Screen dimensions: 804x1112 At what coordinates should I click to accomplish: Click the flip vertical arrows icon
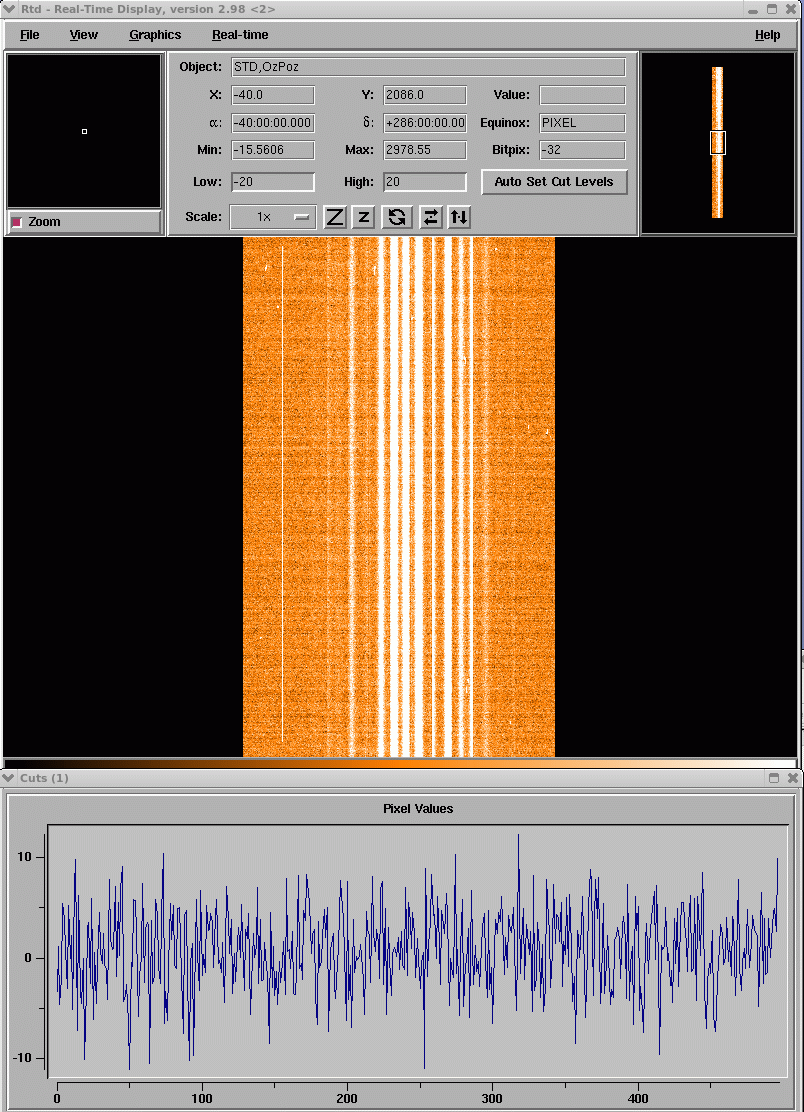point(459,217)
